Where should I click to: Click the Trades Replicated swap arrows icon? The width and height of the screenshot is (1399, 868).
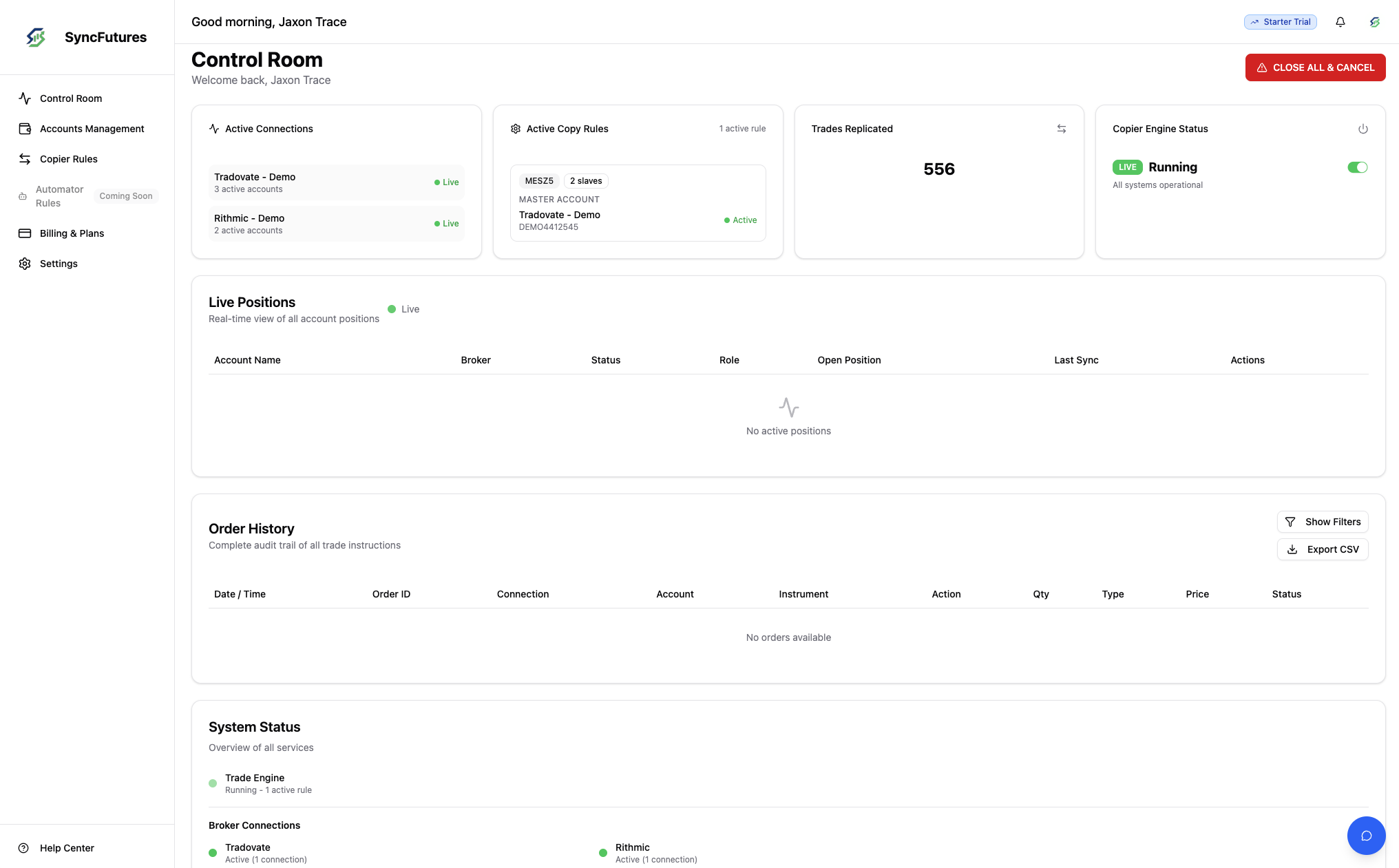click(1061, 129)
